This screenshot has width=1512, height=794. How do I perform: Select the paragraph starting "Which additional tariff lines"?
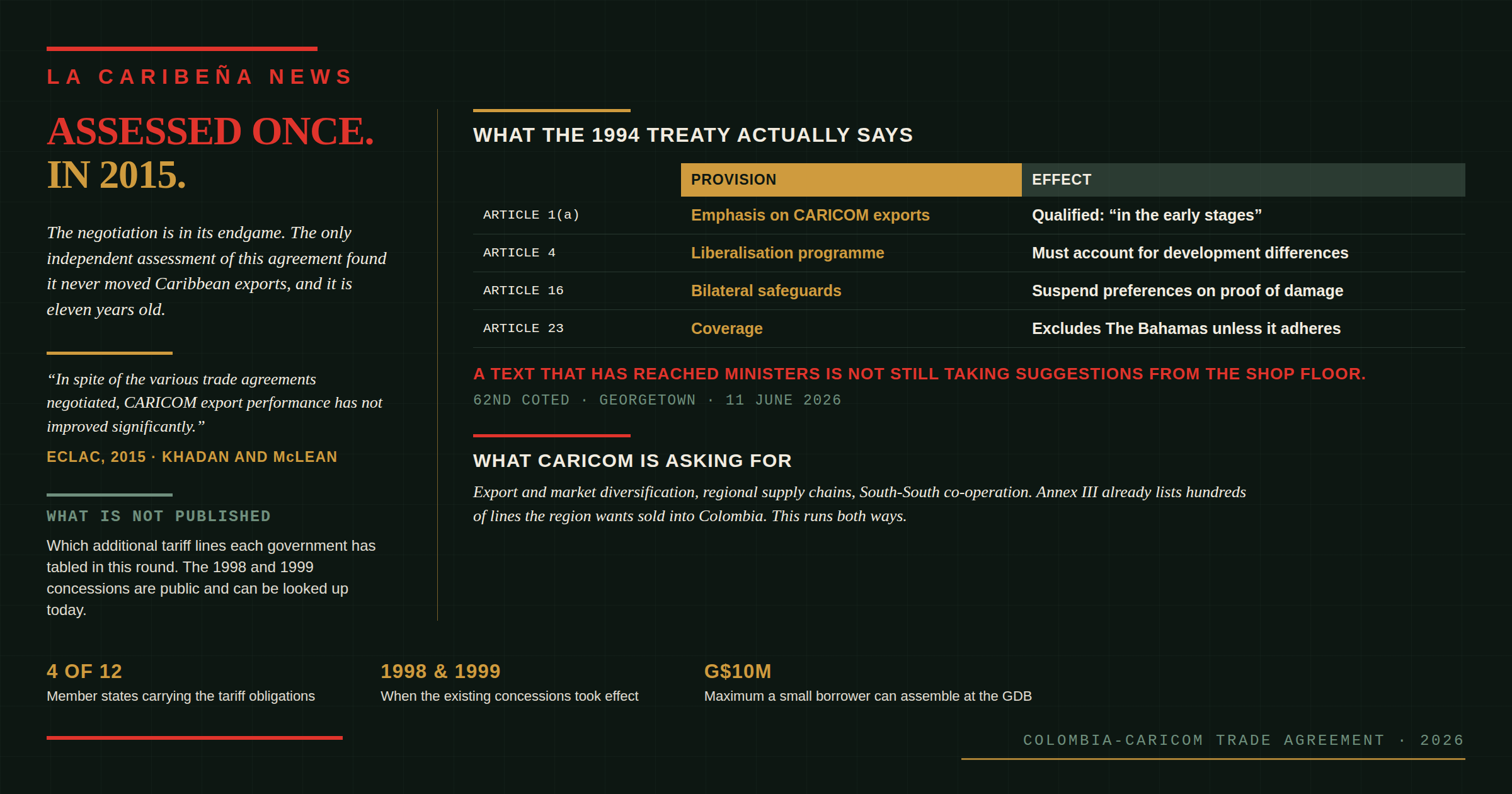pyautogui.click(x=211, y=577)
